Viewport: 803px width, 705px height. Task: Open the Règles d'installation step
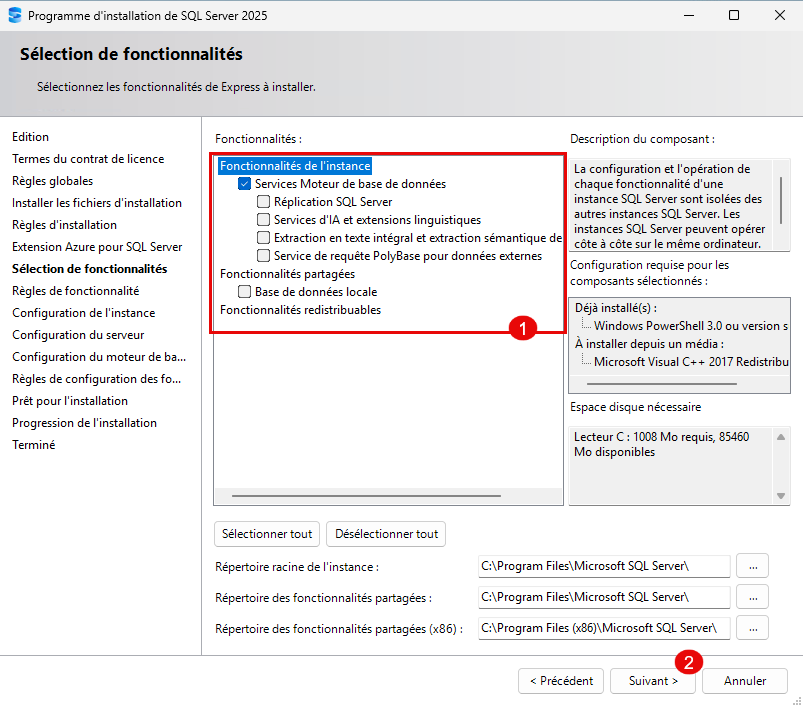65,225
